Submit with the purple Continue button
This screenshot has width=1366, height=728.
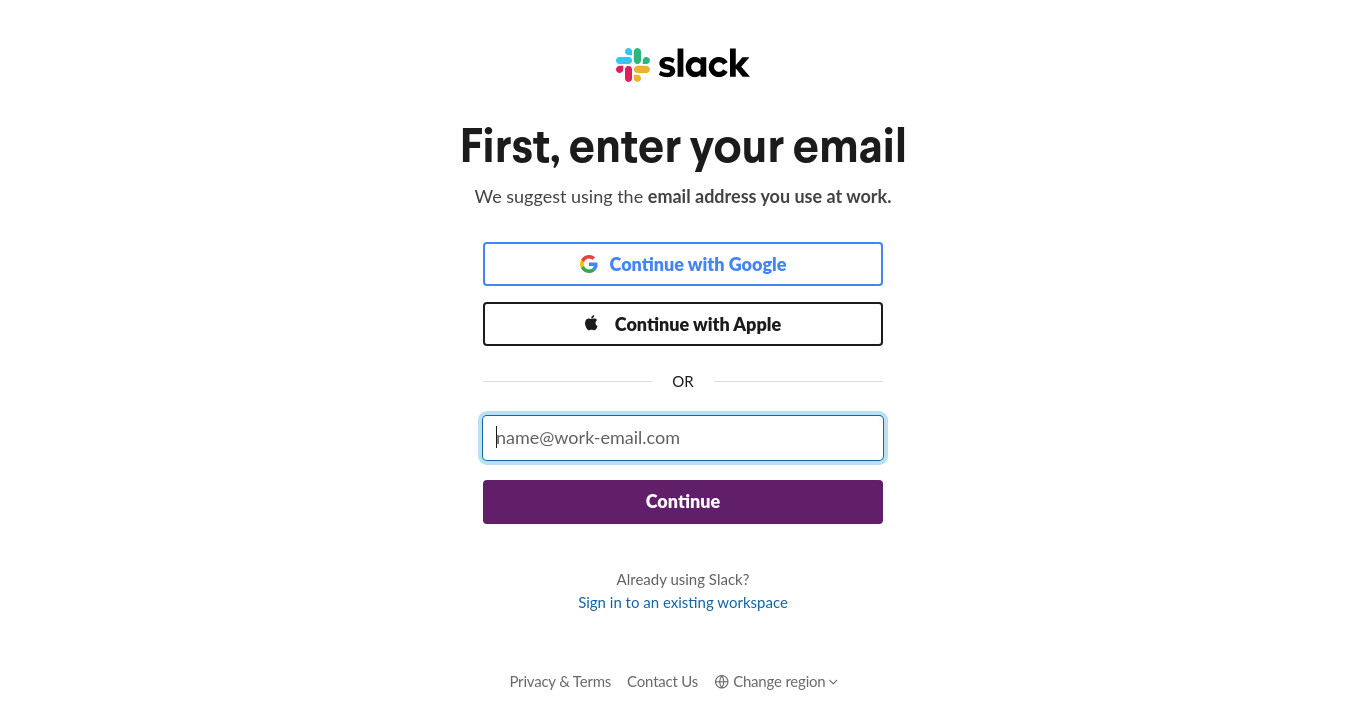click(x=683, y=502)
